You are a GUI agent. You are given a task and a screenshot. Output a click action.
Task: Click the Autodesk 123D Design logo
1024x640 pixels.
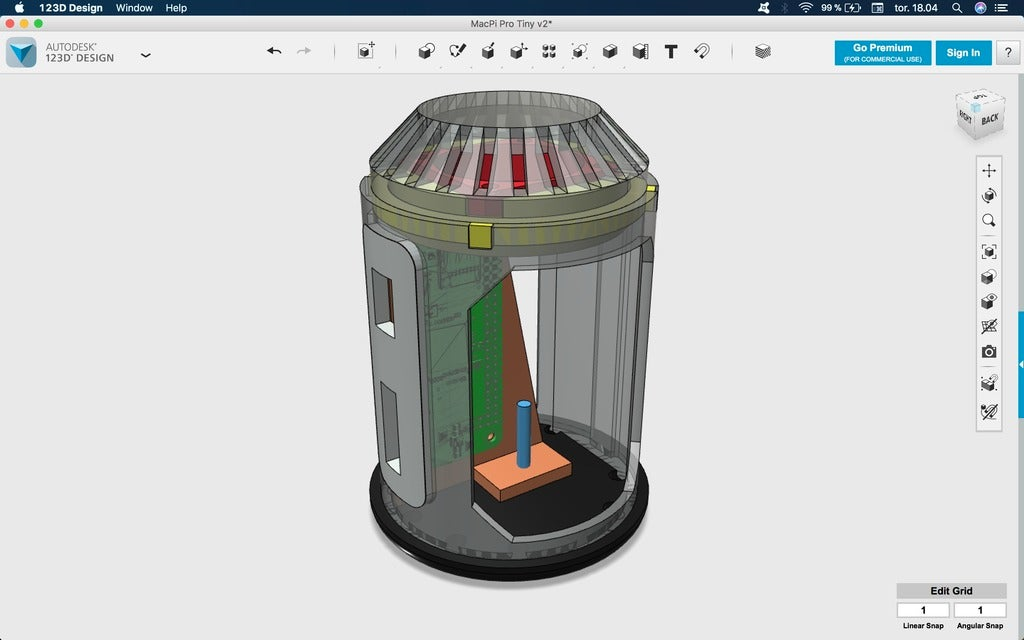22,52
